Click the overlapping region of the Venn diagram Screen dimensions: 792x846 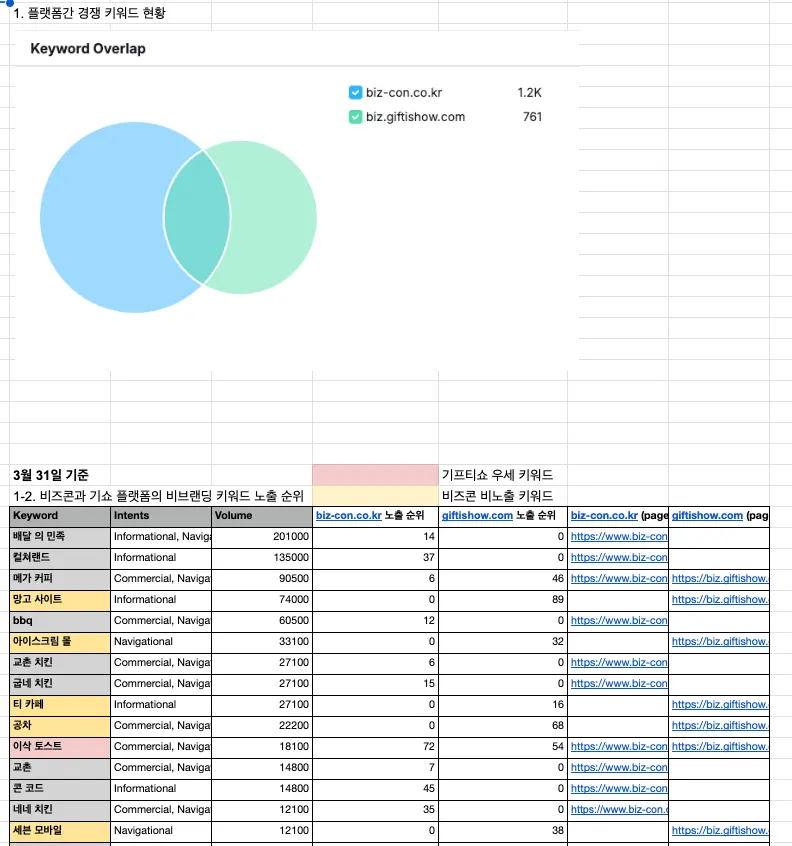(197, 217)
